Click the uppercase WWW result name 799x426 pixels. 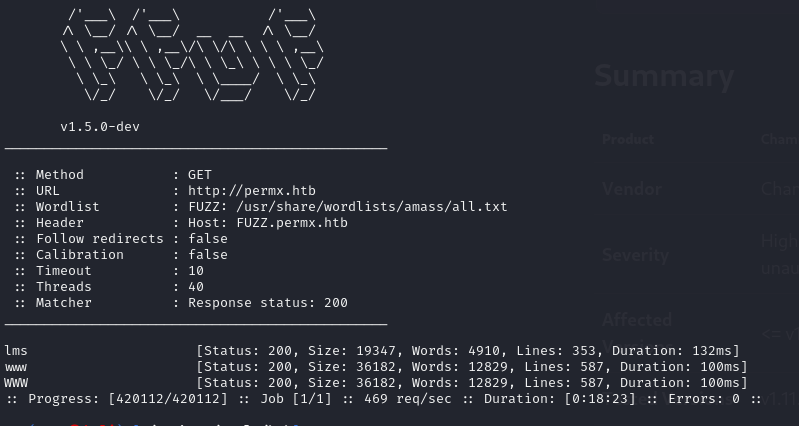16,383
